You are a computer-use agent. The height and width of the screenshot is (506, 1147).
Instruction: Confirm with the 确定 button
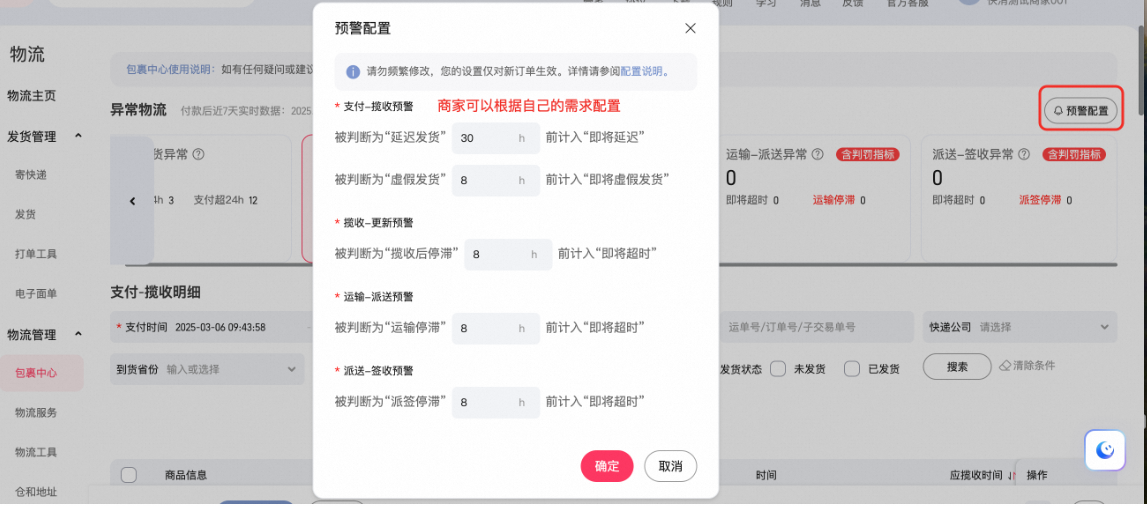click(606, 467)
